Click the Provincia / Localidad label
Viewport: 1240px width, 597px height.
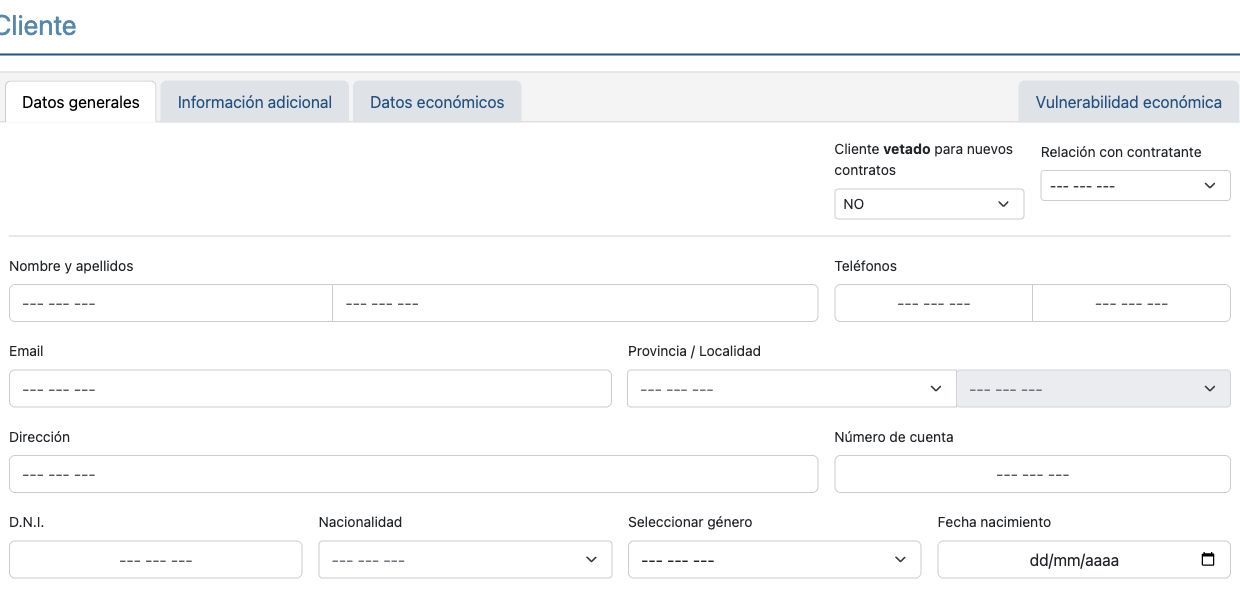(x=694, y=351)
